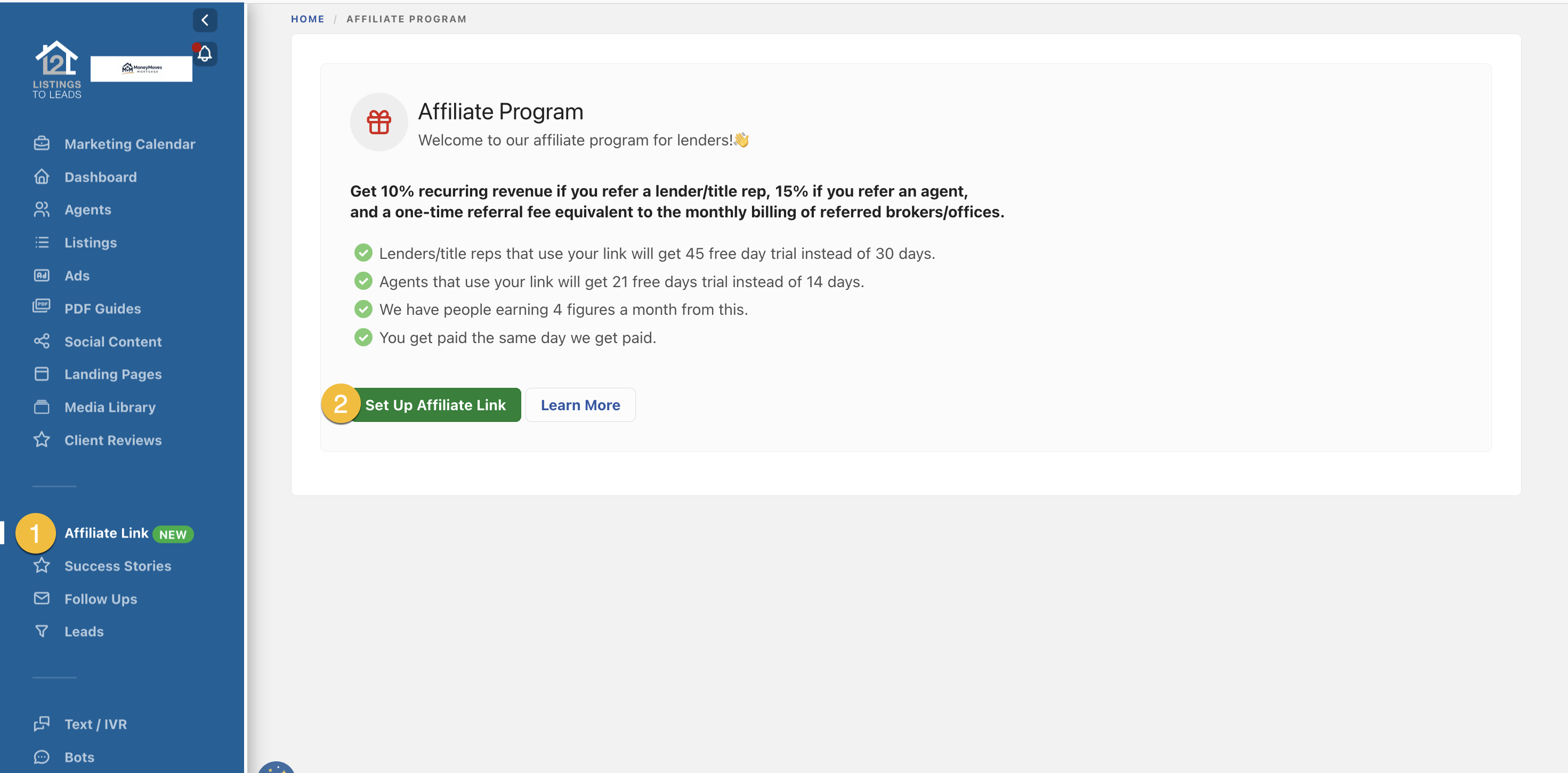The width and height of the screenshot is (1568, 773).
Task: Open Learn More about the program
Action: [580, 405]
